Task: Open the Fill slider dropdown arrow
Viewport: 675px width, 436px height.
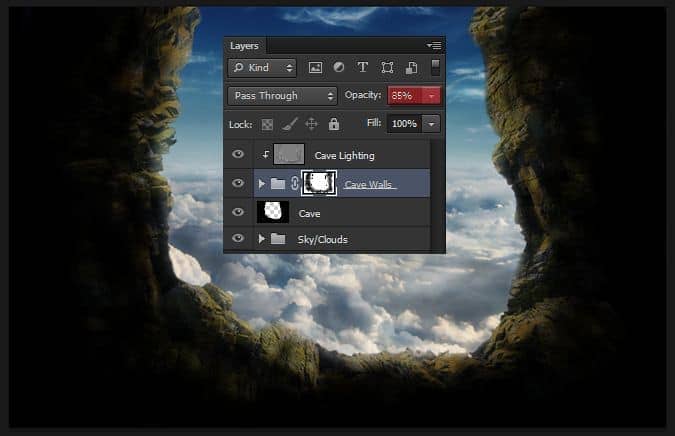Action: (431, 124)
